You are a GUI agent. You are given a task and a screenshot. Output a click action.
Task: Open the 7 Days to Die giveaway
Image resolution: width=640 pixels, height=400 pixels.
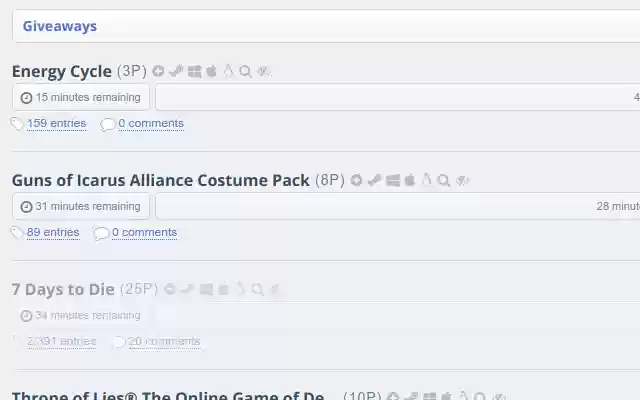63,289
